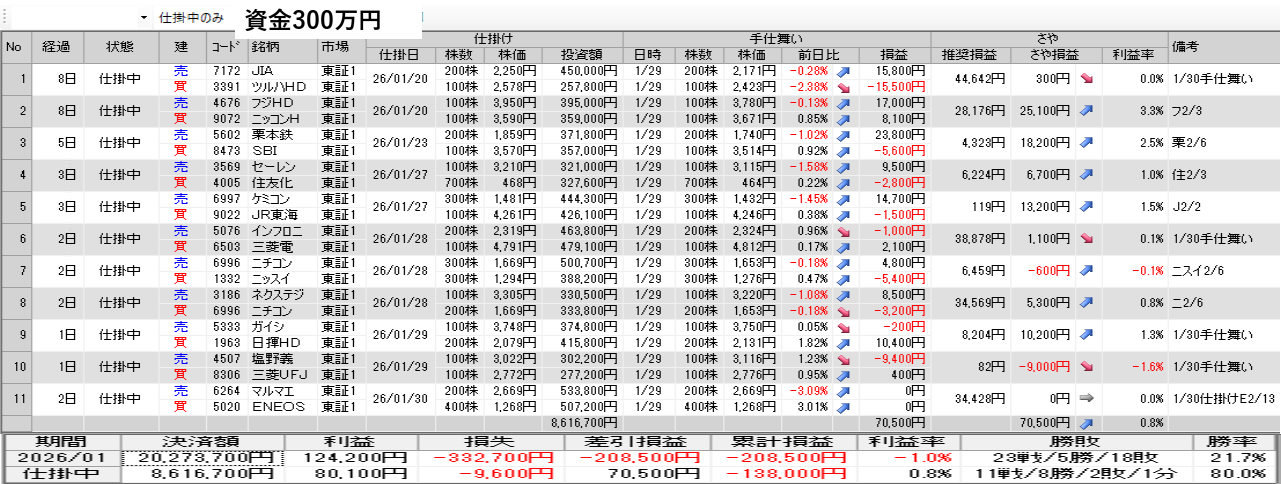Click the red down arrow beside インフロニ's 前日比
This screenshot has width=1281, height=484.
[843, 231]
